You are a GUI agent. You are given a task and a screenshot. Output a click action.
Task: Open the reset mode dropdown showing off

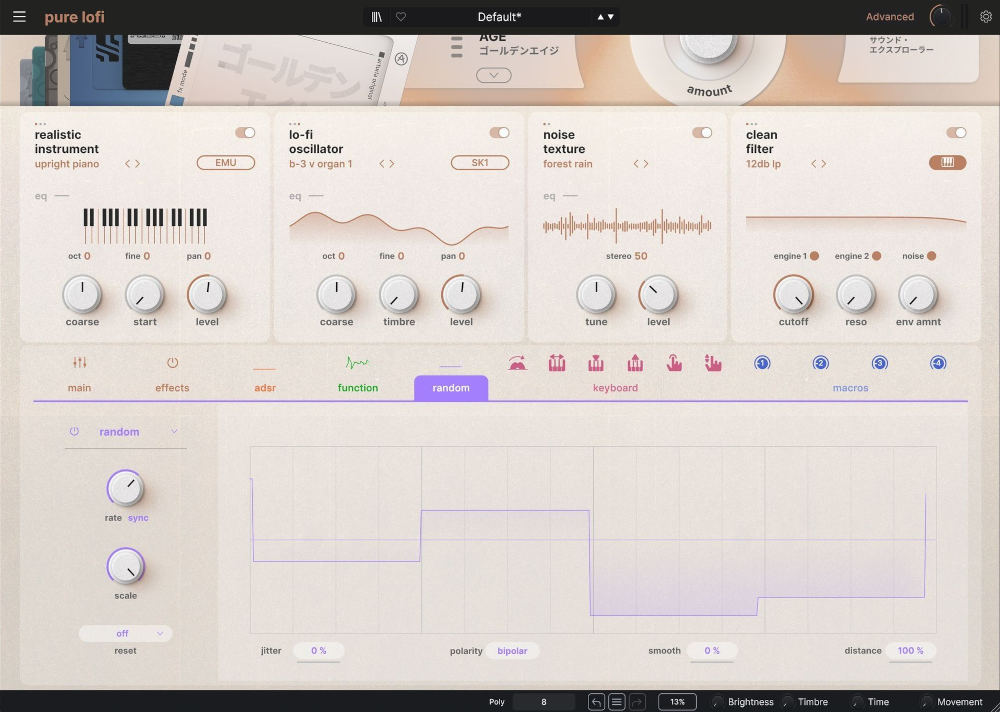click(x=126, y=633)
